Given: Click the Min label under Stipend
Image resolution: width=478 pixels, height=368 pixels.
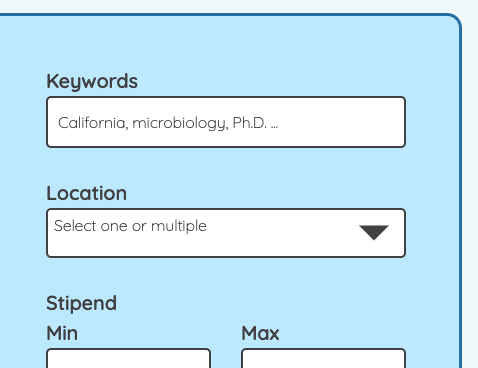Looking at the screenshot, I should pyautogui.click(x=62, y=333).
